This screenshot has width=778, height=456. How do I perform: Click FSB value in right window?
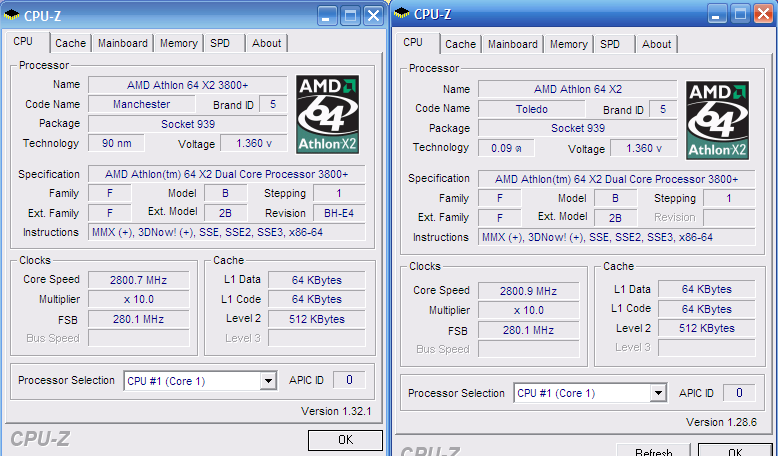pyautogui.click(x=528, y=330)
